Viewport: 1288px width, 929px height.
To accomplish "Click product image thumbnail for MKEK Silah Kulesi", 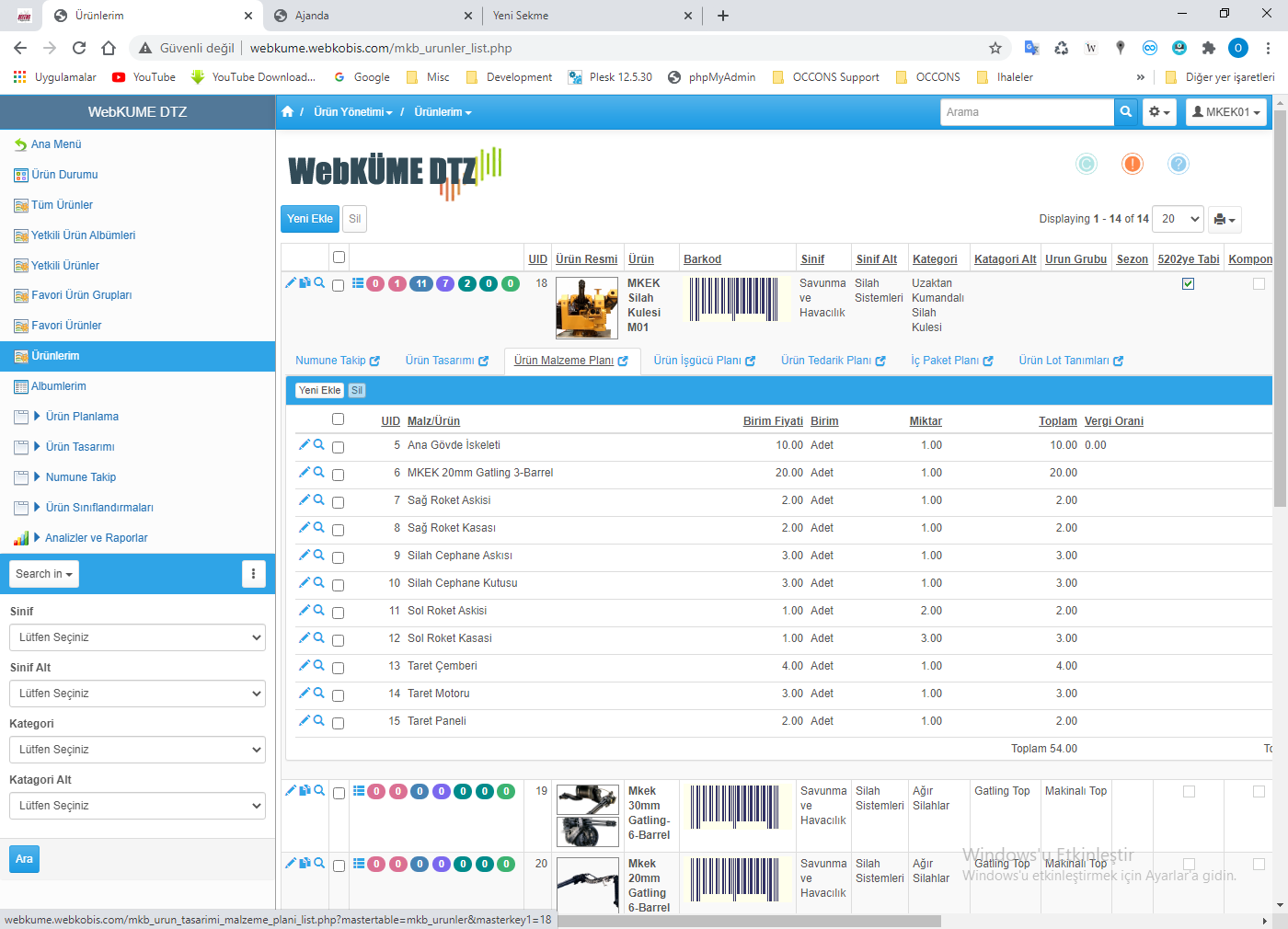I will [587, 310].
